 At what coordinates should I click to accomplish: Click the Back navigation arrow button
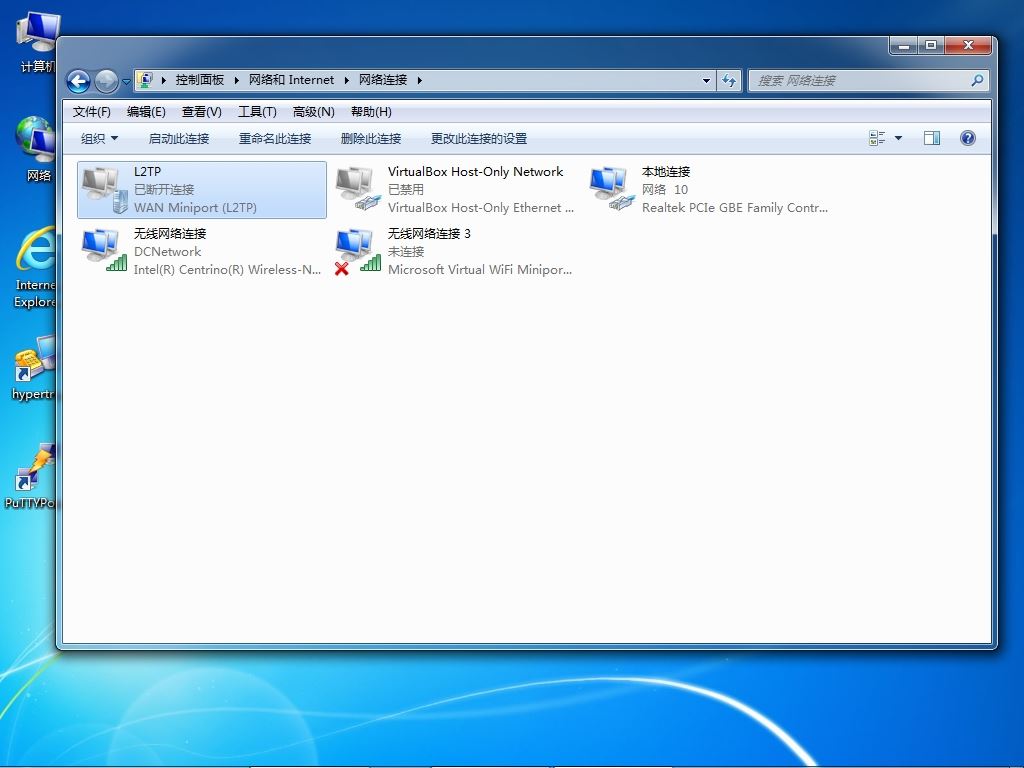pos(78,82)
